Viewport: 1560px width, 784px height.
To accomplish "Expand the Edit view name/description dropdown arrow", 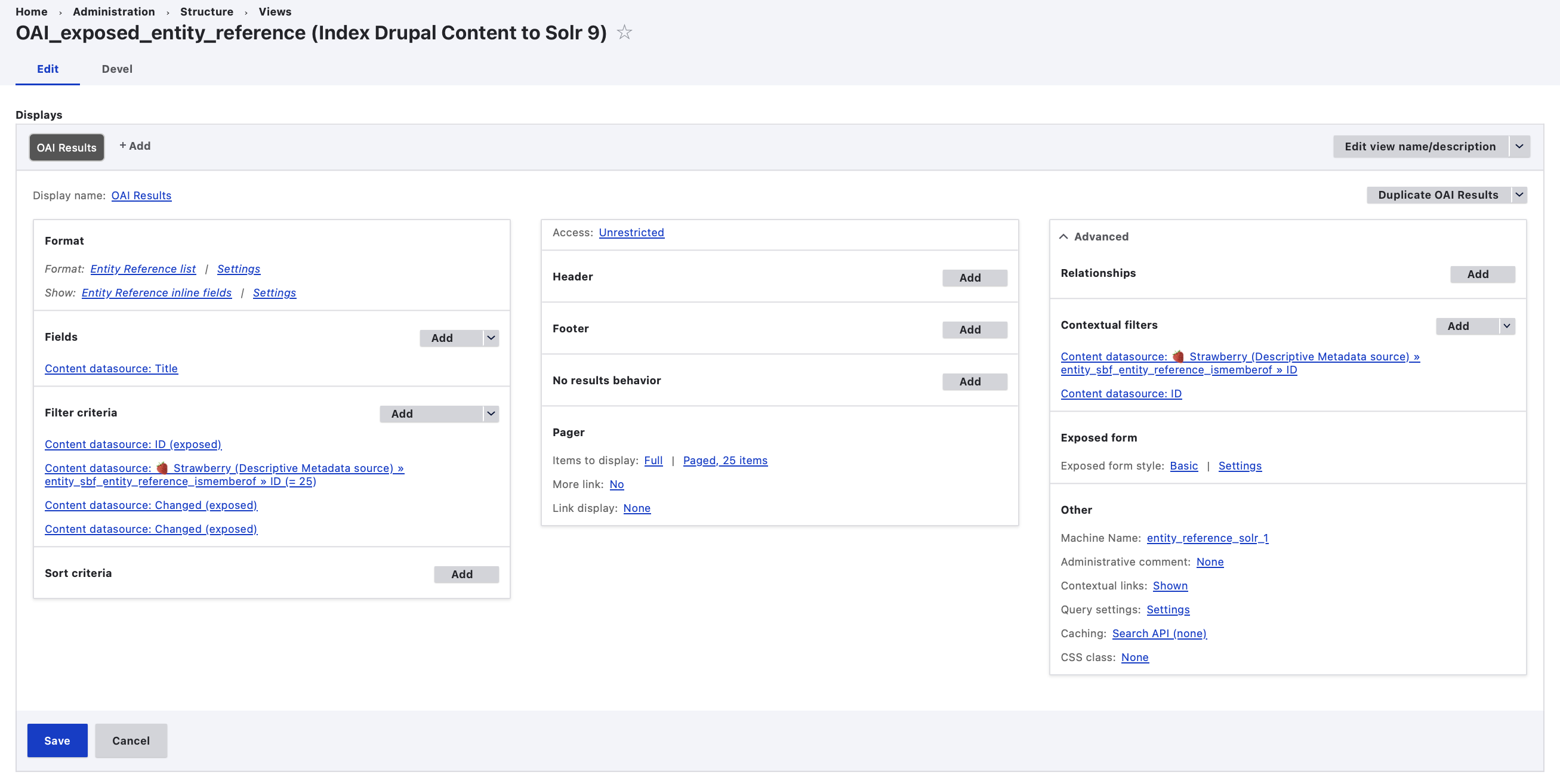I will click(x=1519, y=147).
